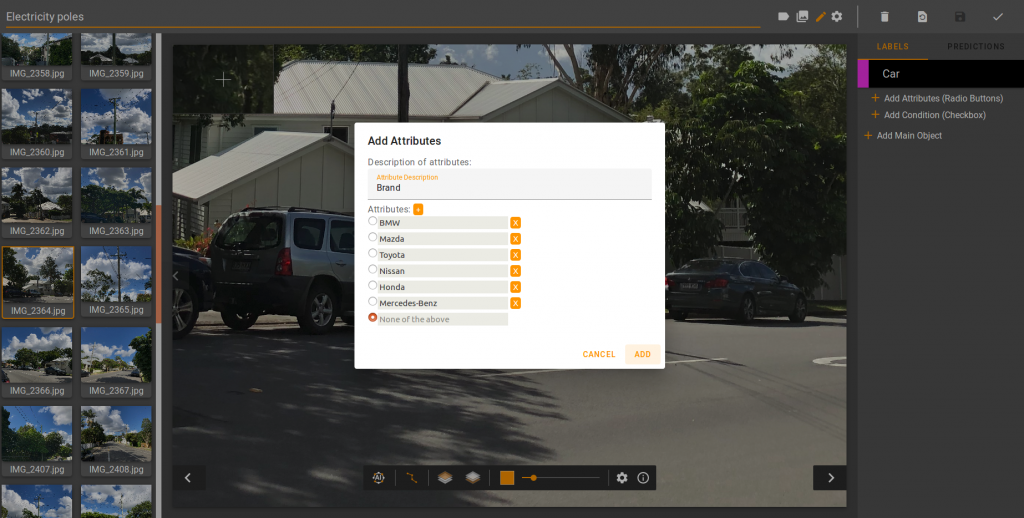
Task: Select None of the above radio button
Action: (373, 317)
